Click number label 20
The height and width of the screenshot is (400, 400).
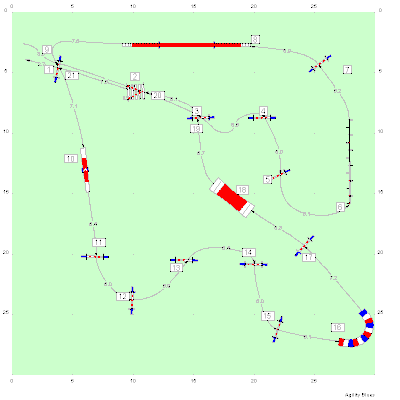pos(158,95)
